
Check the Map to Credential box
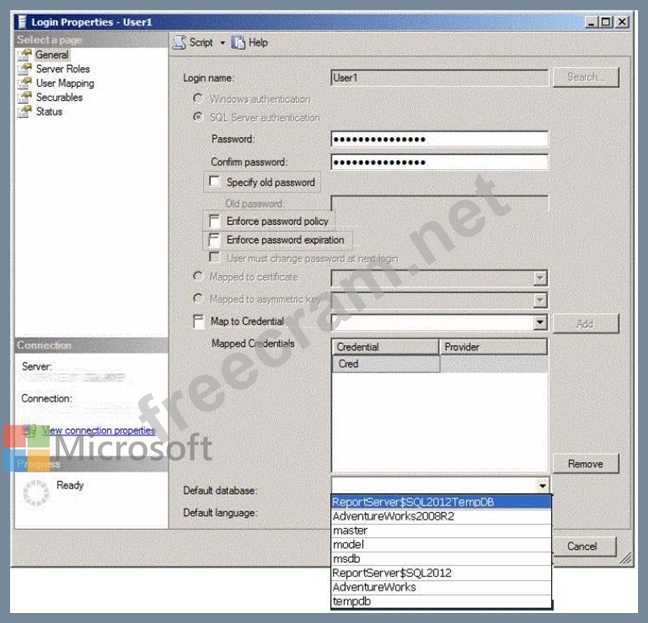(199, 321)
